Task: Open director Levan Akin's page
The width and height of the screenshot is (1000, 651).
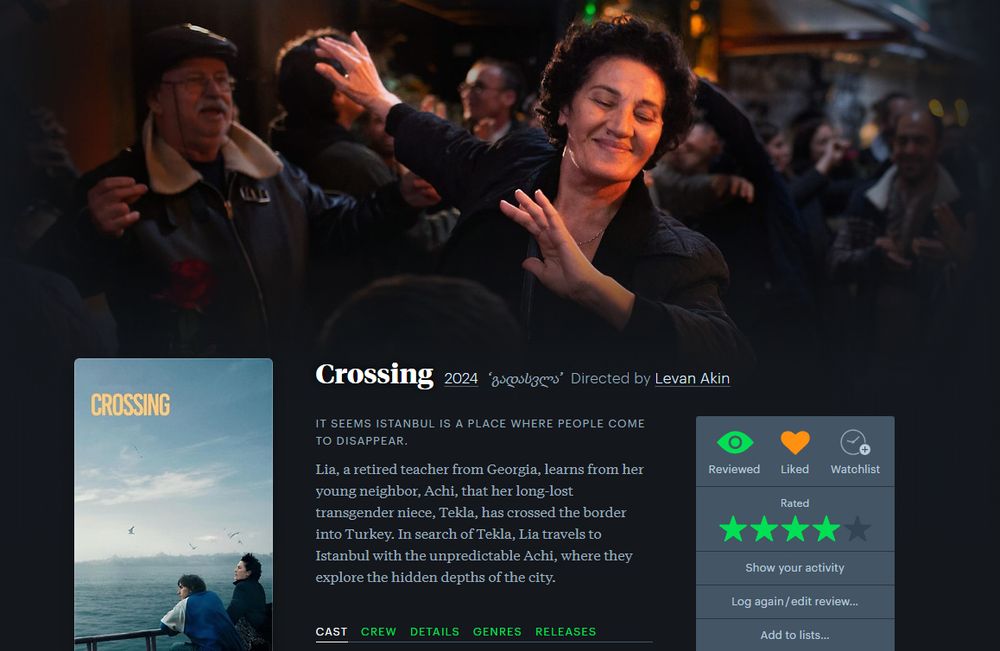Action: [x=692, y=379]
